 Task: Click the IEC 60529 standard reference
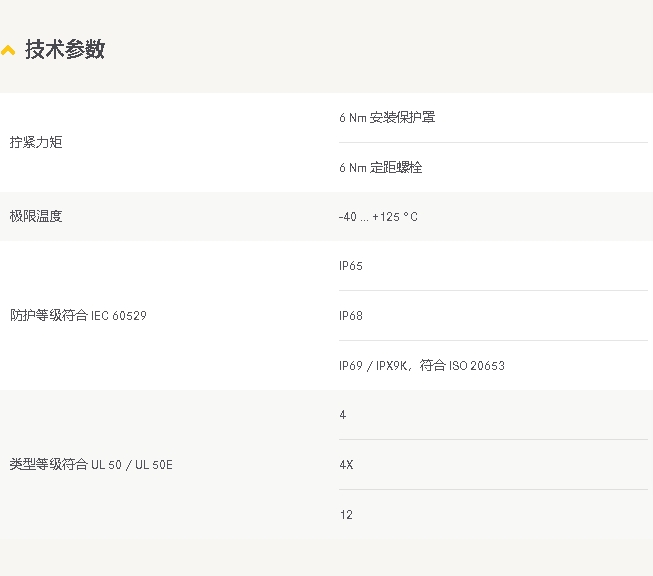(119, 316)
